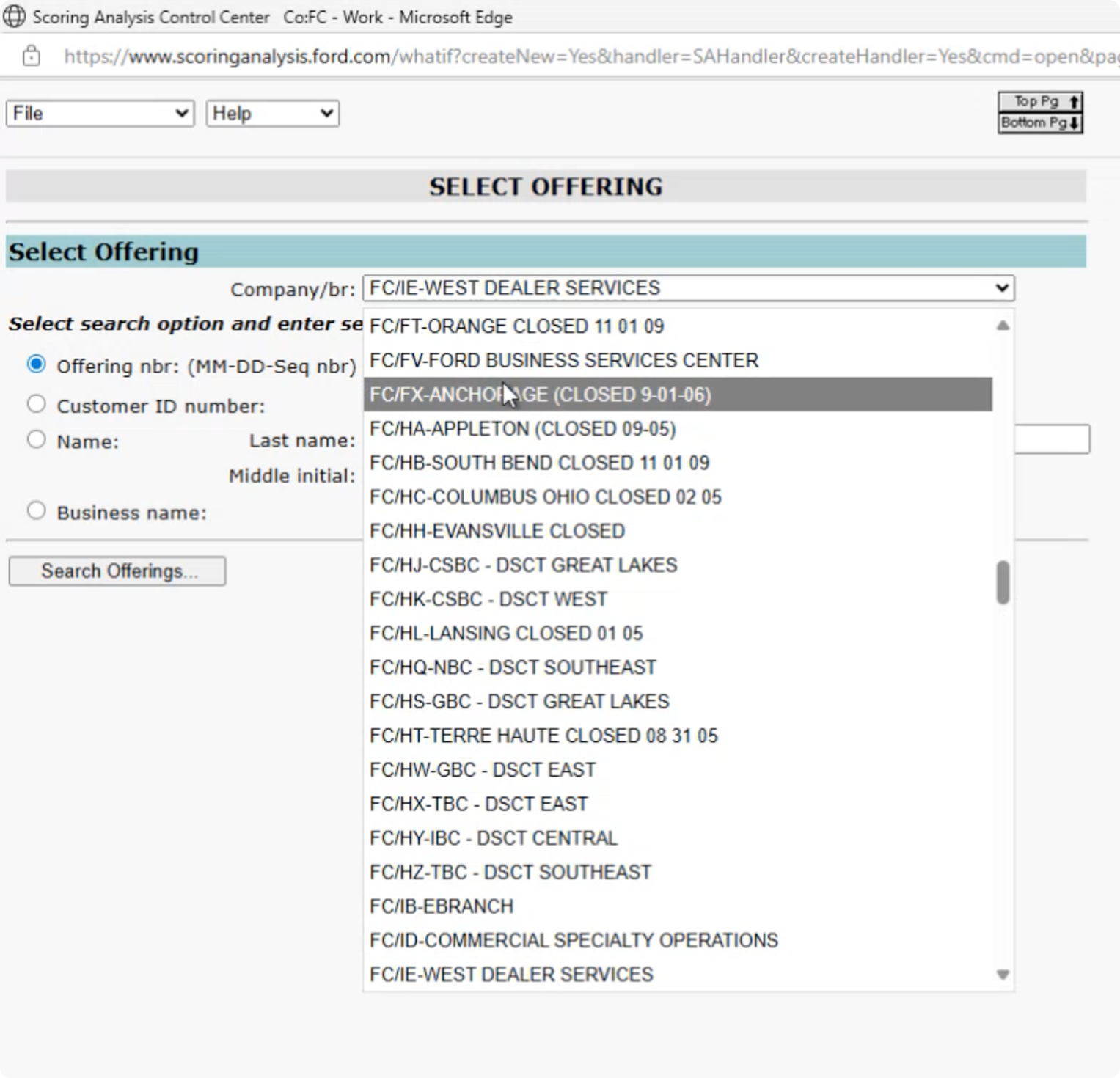
Task: Click the site lock icon in address bar
Action: [x=31, y=56]
